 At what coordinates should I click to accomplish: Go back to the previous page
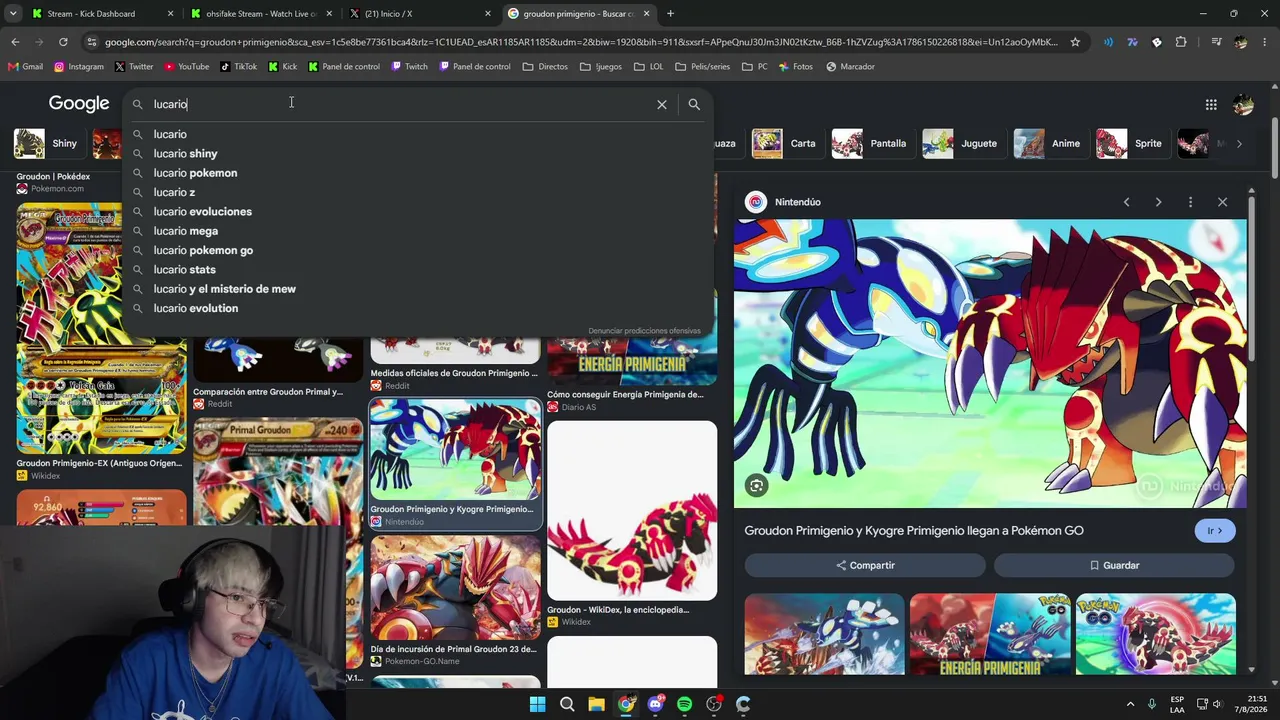[15, 42]
